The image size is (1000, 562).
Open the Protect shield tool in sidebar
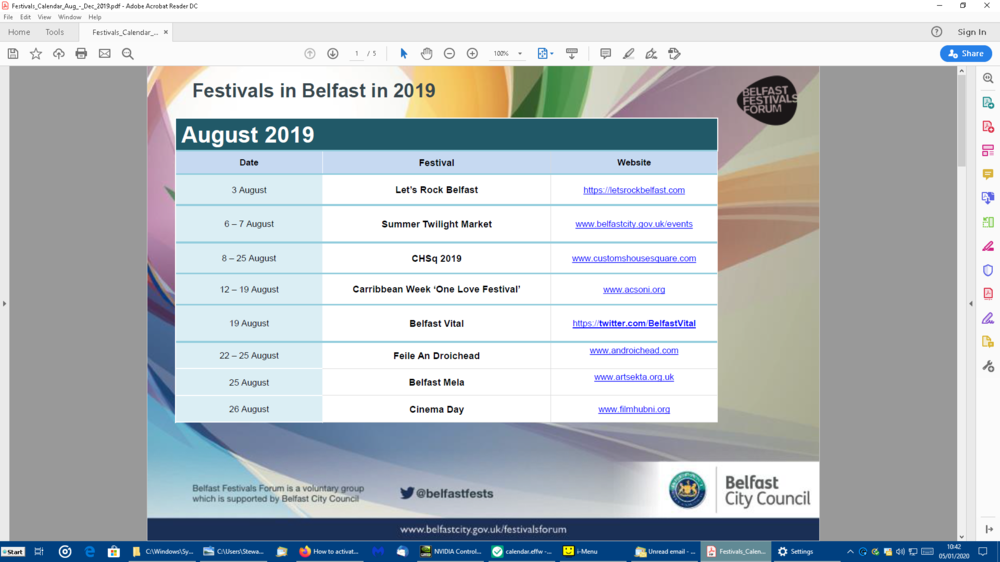988,270
